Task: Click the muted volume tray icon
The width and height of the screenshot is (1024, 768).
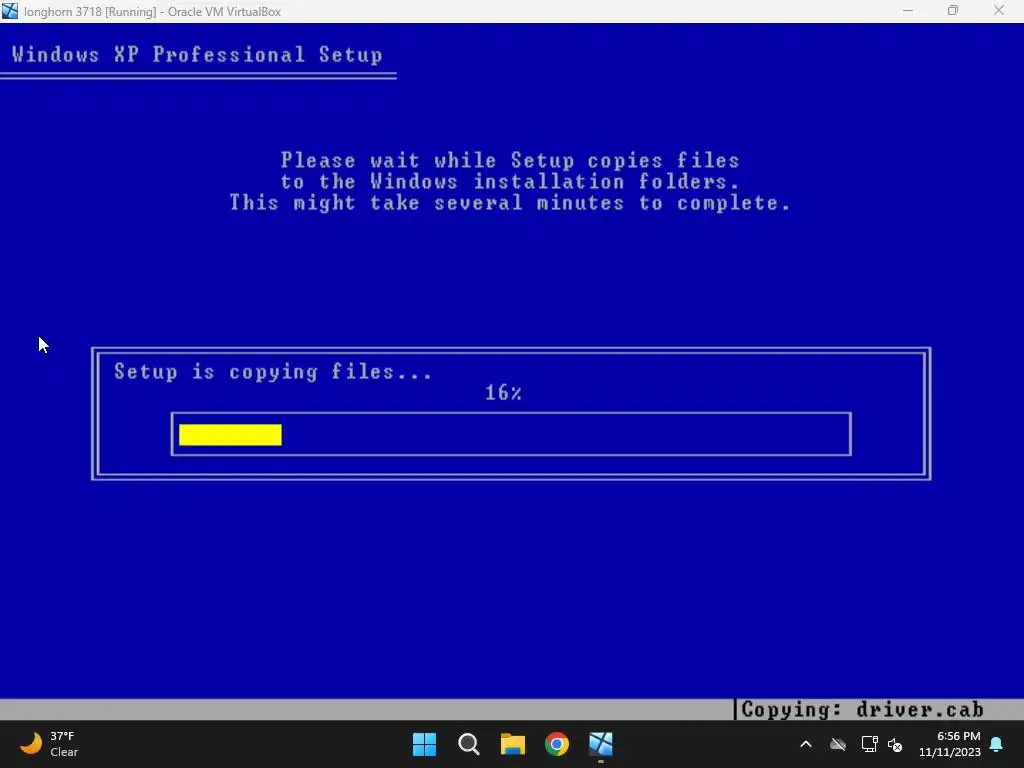Action: 895,744
